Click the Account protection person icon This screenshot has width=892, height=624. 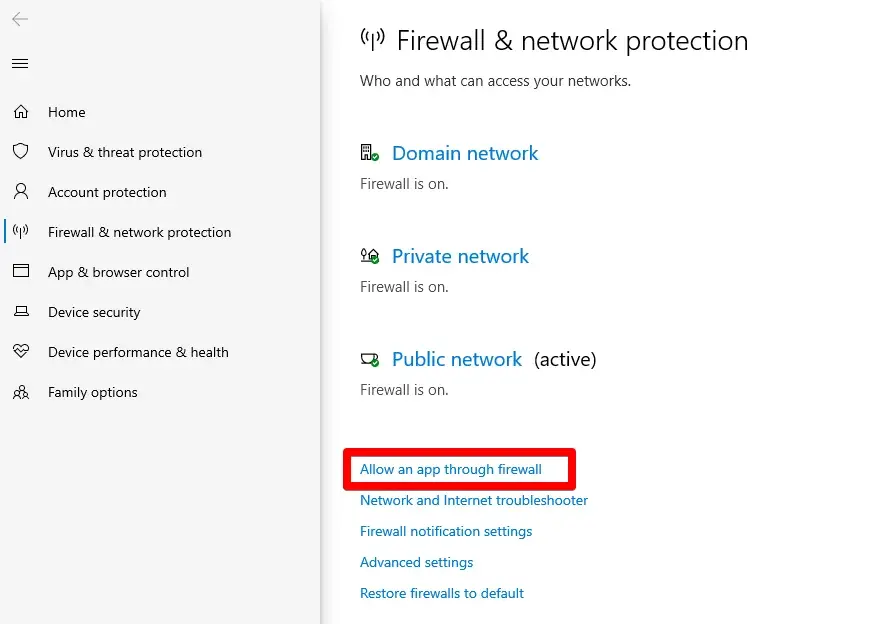click(20, 192)
